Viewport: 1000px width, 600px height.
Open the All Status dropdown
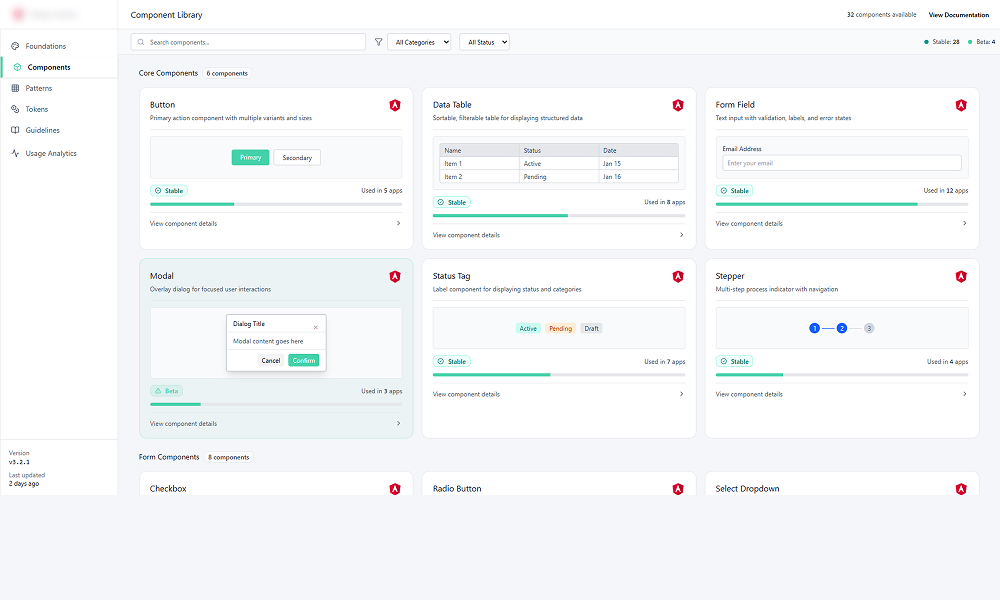click(484, 42)
